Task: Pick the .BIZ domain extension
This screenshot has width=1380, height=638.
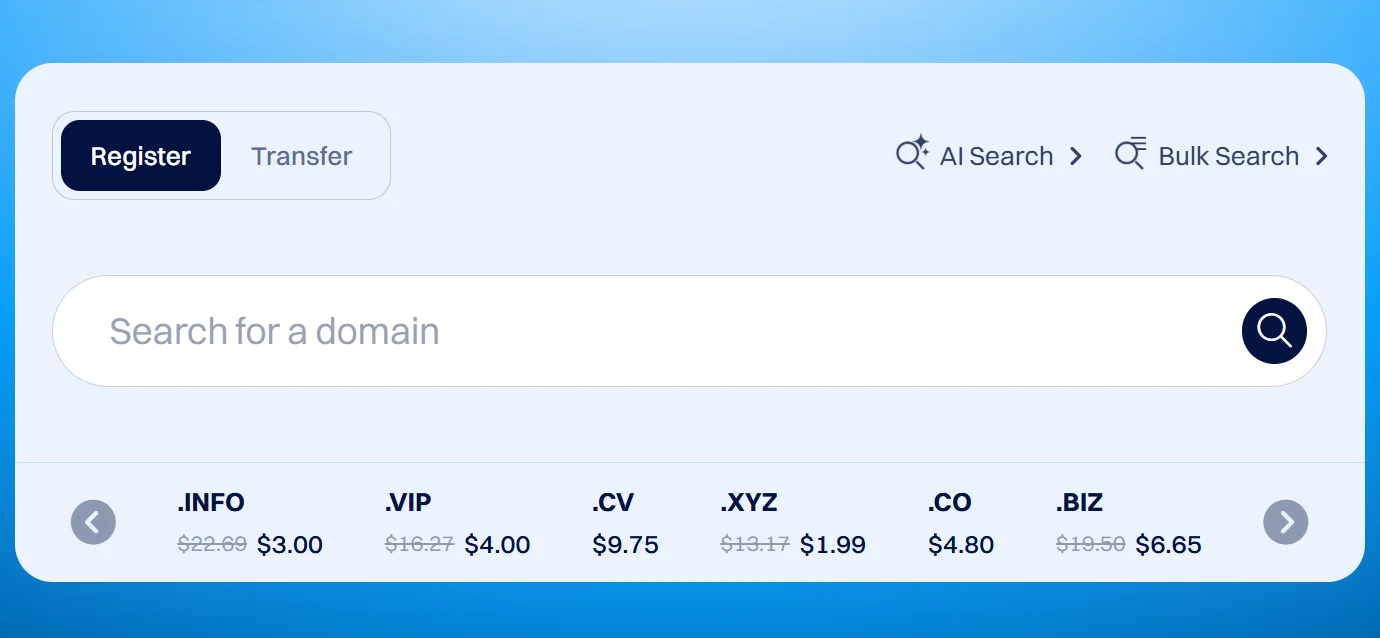Action: click(x=1079, y=502)
